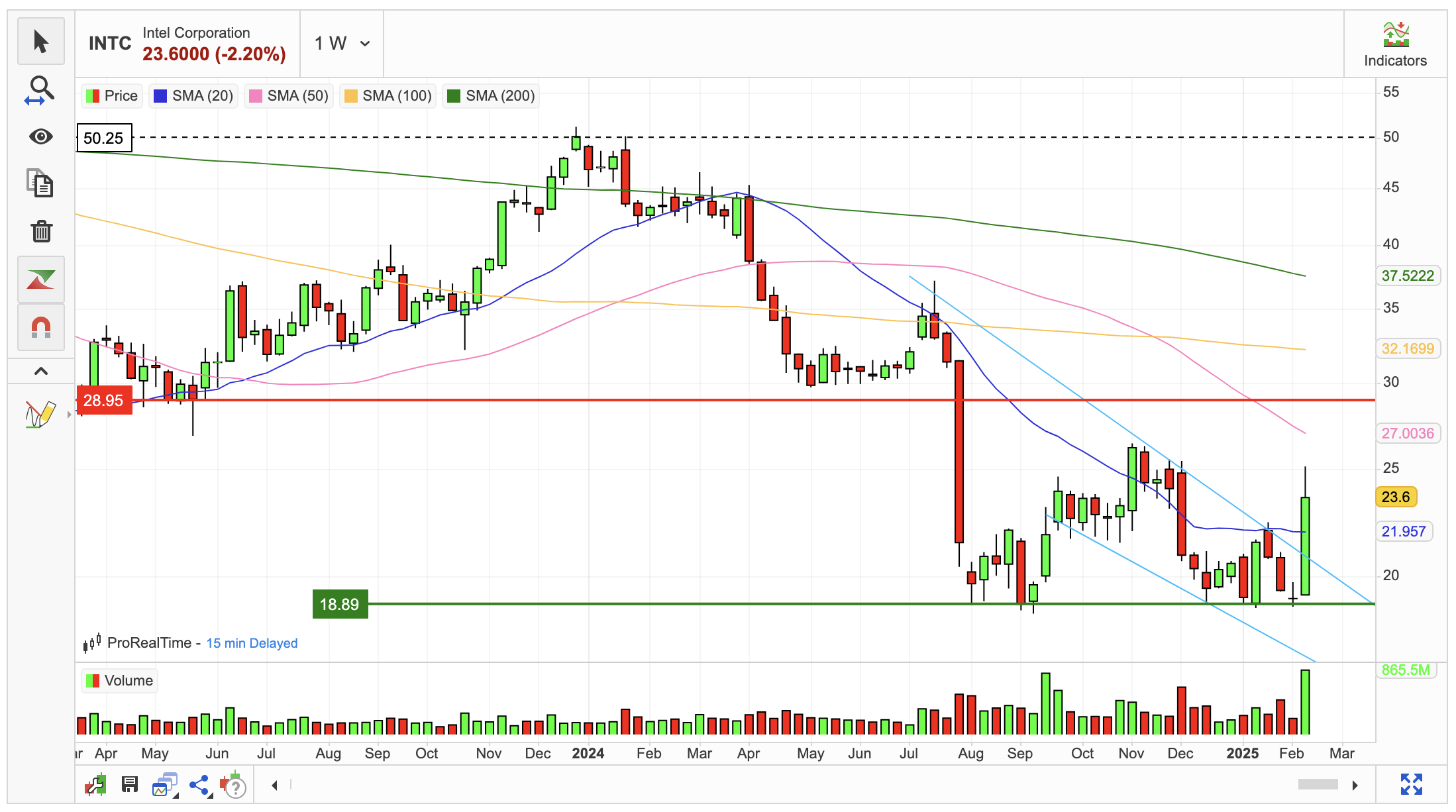Click the 23.6 current price tag
The image size is (1456, 812).
pyautogui.click(x=1396, y=497)
